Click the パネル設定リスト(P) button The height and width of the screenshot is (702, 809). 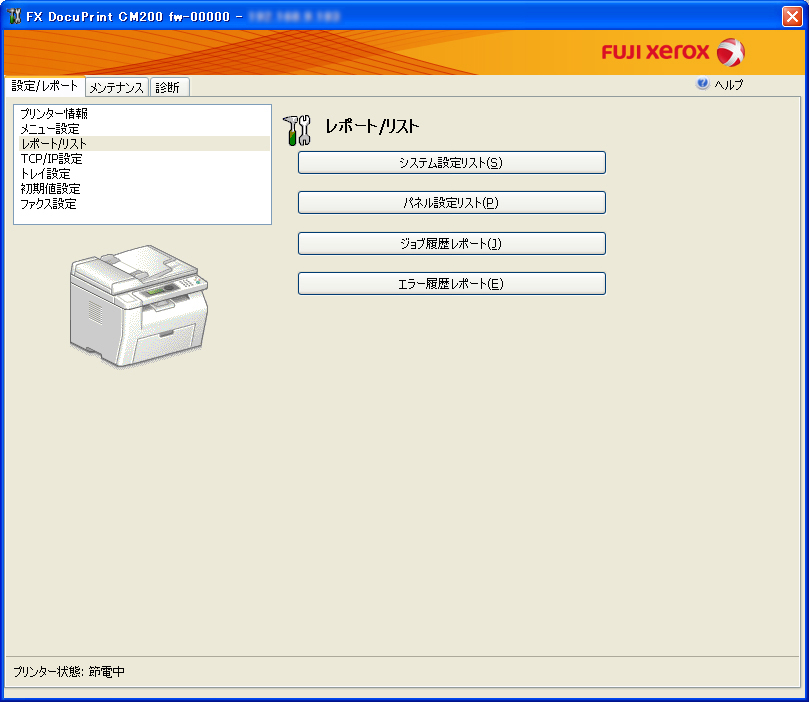[451, 203]
